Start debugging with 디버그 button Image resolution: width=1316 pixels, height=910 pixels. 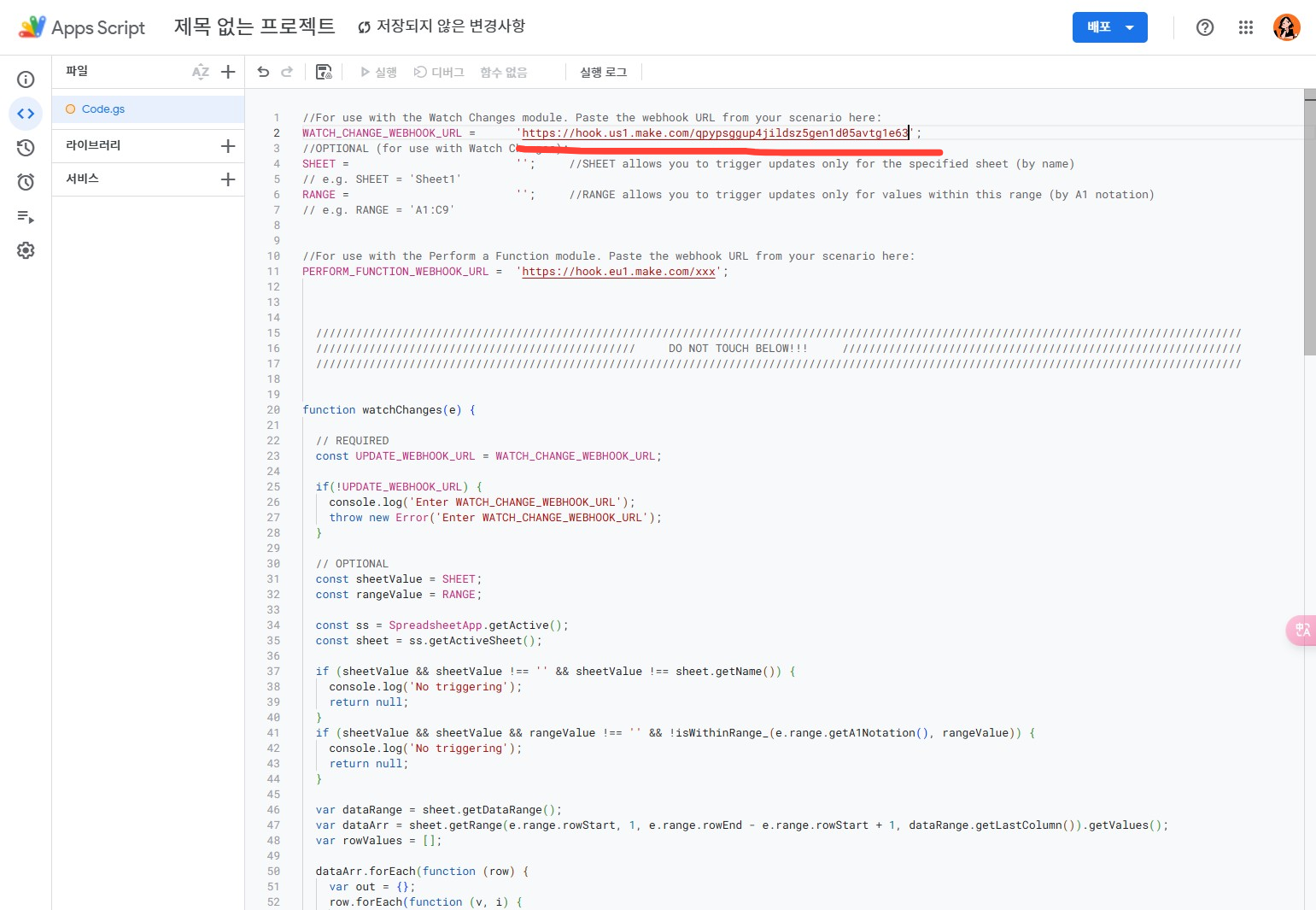coord(439,73)
